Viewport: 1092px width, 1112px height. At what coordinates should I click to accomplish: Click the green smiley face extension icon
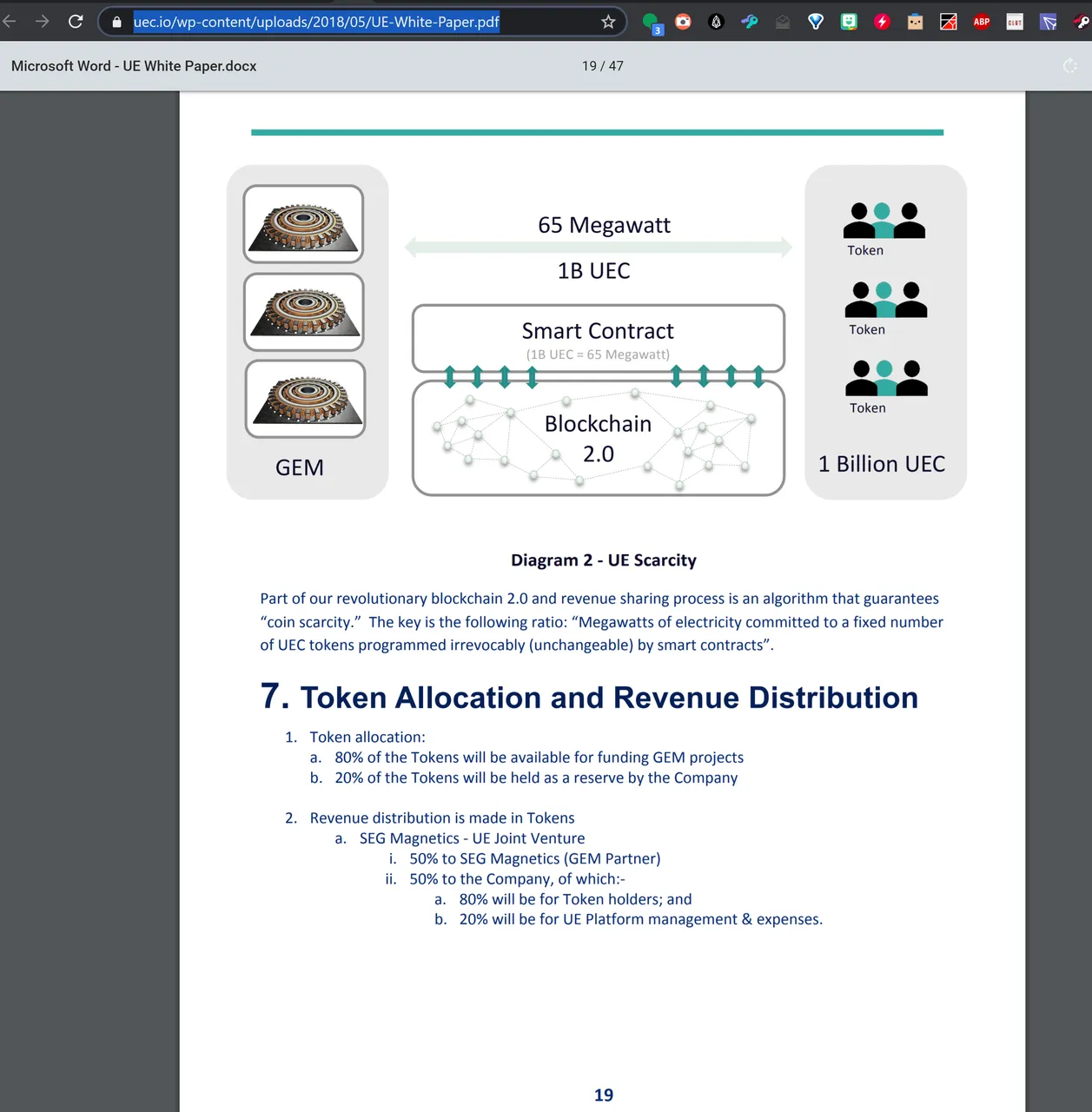click(x=849, y=22)
